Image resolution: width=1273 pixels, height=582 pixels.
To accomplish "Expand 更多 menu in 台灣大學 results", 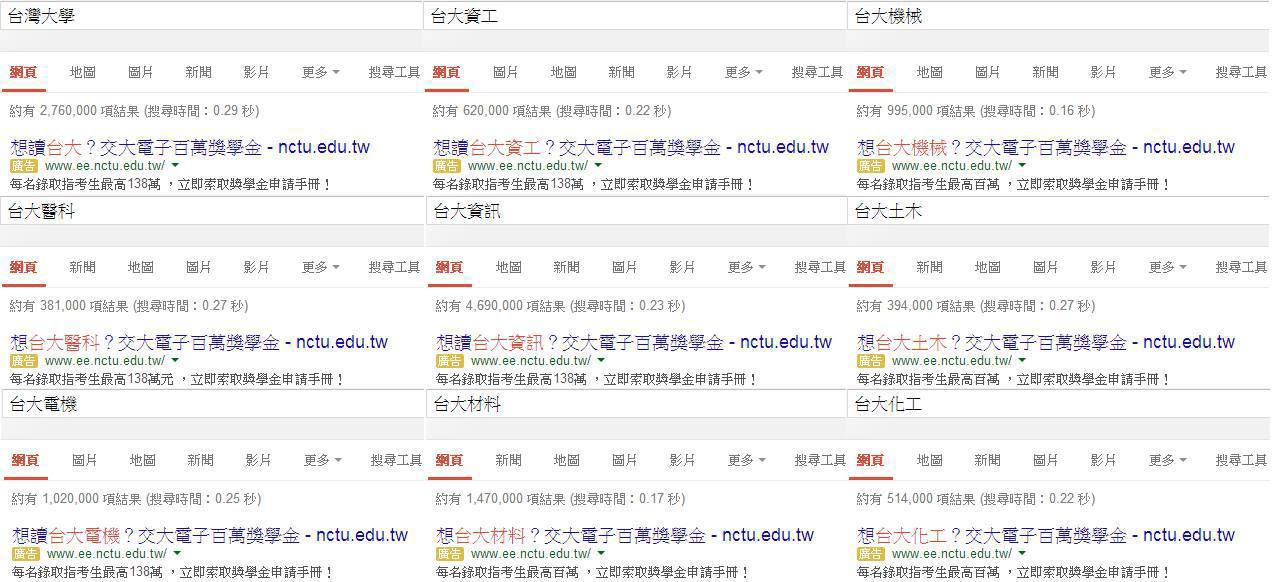I will click(x=320, y=72).
